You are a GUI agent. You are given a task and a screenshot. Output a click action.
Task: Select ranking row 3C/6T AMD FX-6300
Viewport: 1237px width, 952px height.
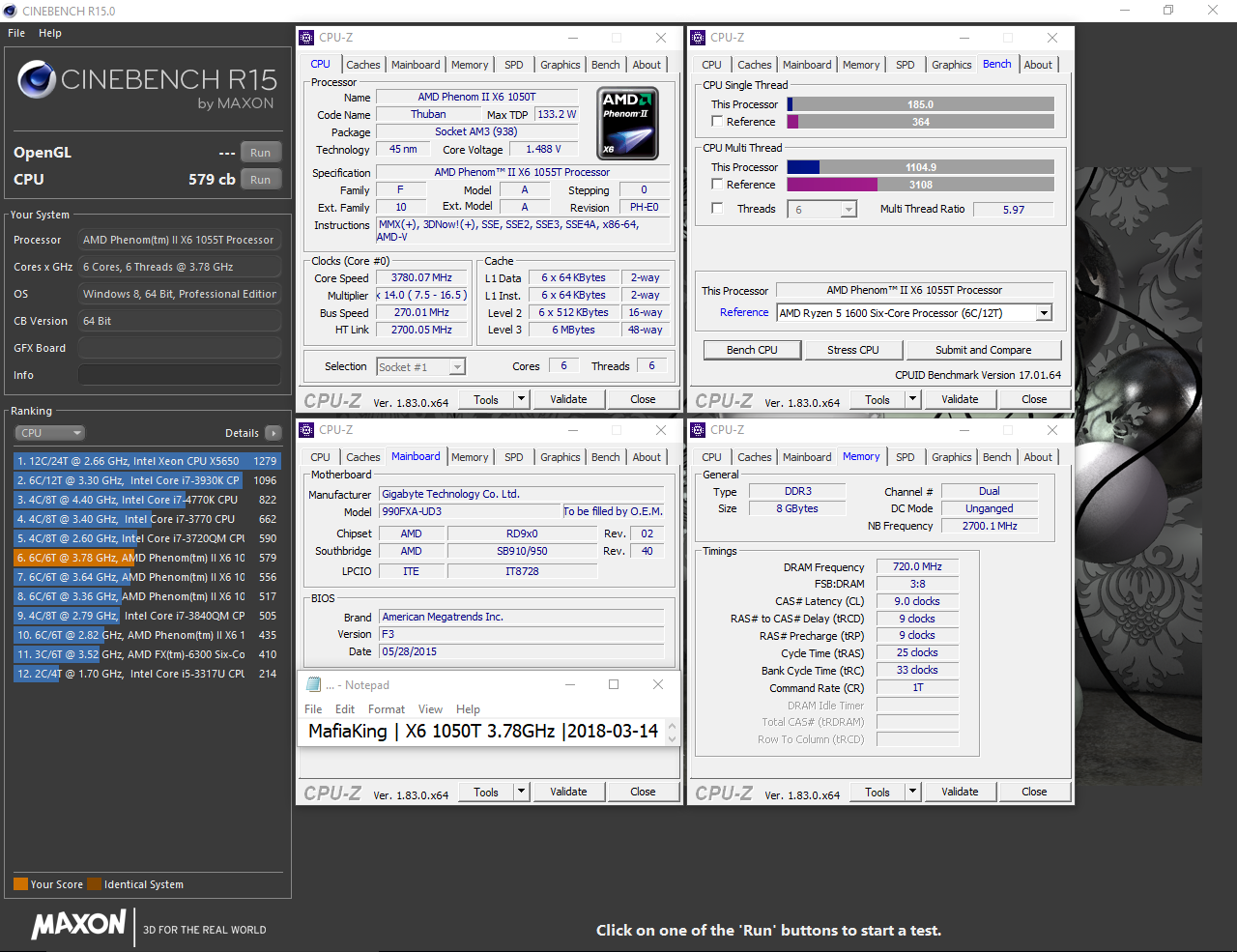[147, 654]
